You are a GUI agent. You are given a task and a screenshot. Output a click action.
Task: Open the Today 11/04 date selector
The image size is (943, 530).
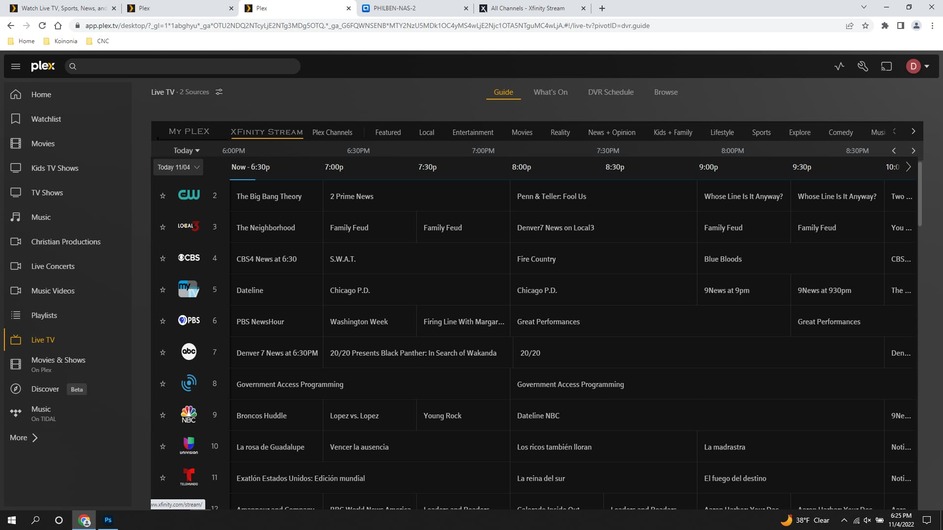click(178, 167)
